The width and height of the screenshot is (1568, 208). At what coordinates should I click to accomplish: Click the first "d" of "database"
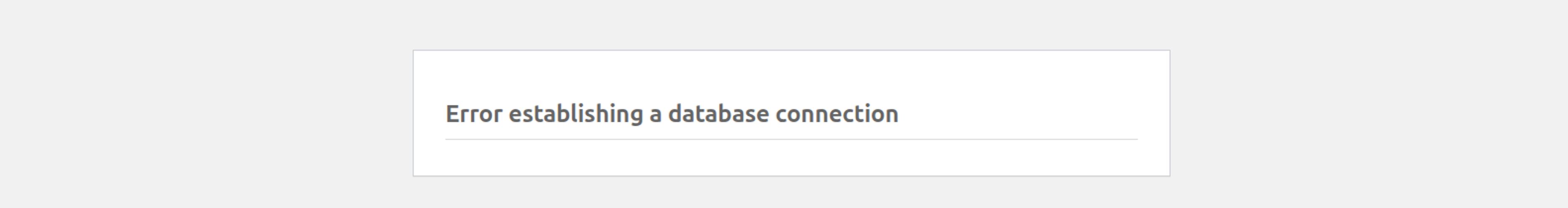click(675, 114)
